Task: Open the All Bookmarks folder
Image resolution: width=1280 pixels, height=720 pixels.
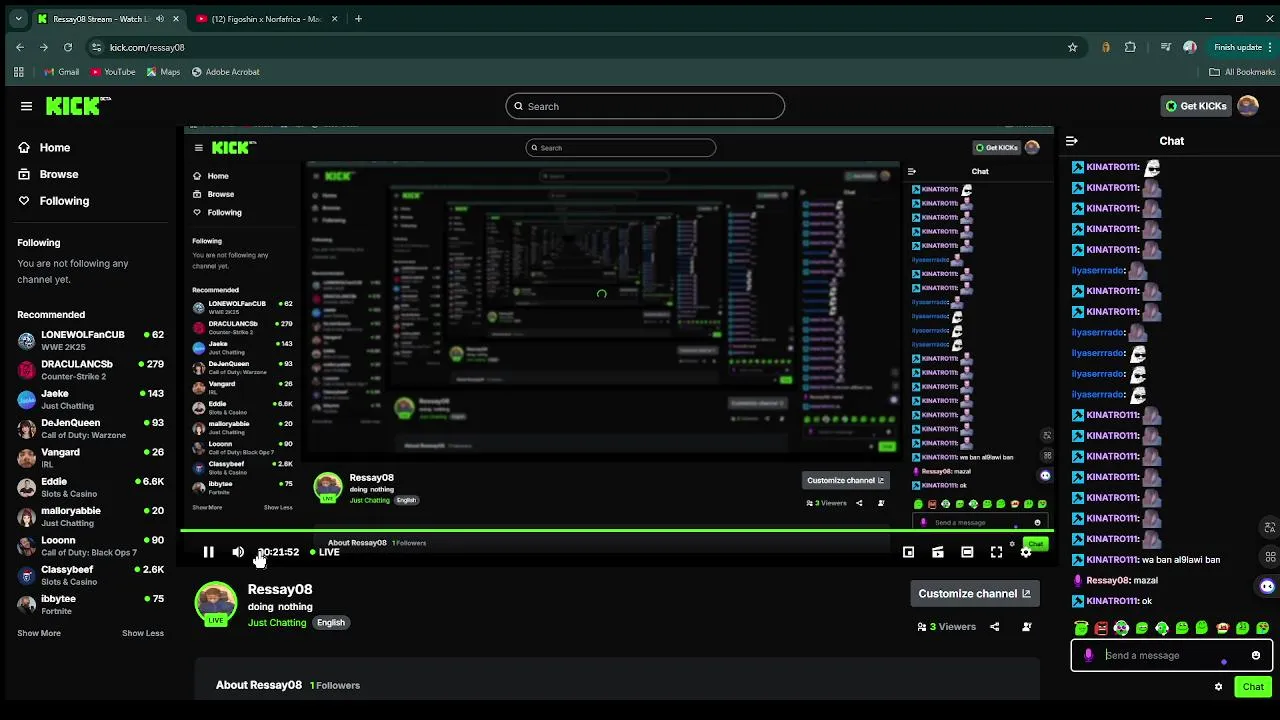Action: tap(1242, 72)
